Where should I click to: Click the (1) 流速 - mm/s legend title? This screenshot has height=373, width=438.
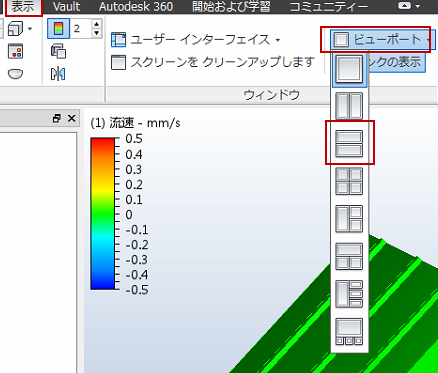135,123
